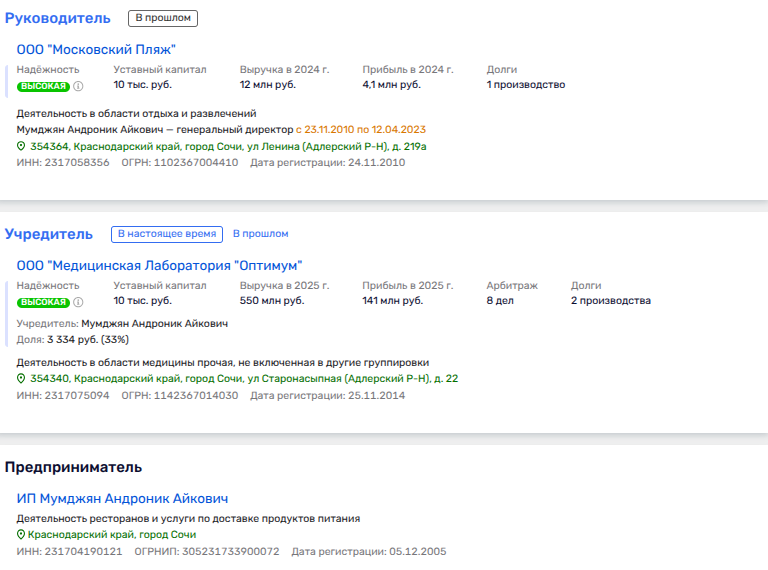Click map pin icon in Предприниматель section

21,535
